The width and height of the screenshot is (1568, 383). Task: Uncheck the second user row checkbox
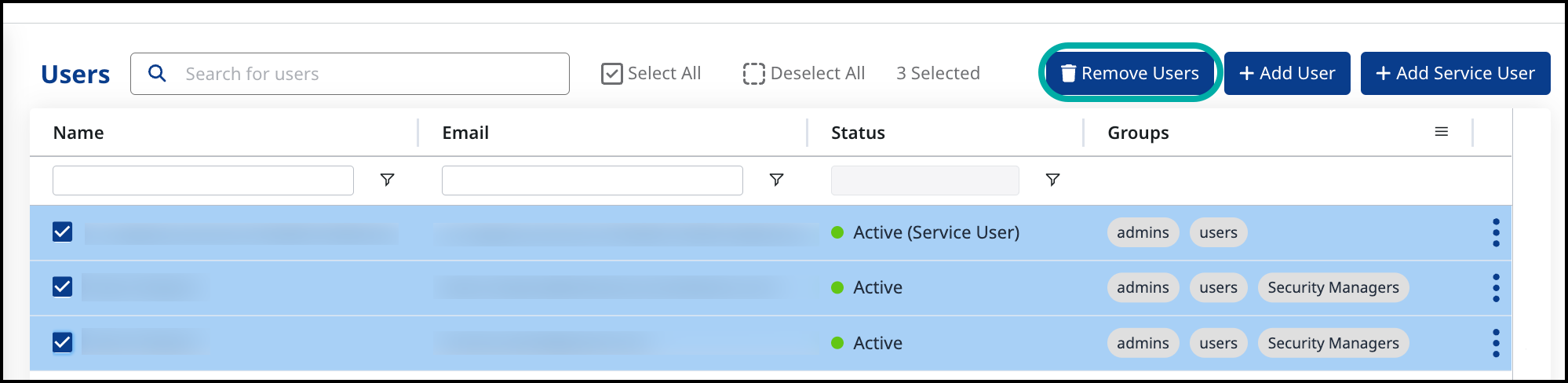pyautogui.click(x=63, y=287)
